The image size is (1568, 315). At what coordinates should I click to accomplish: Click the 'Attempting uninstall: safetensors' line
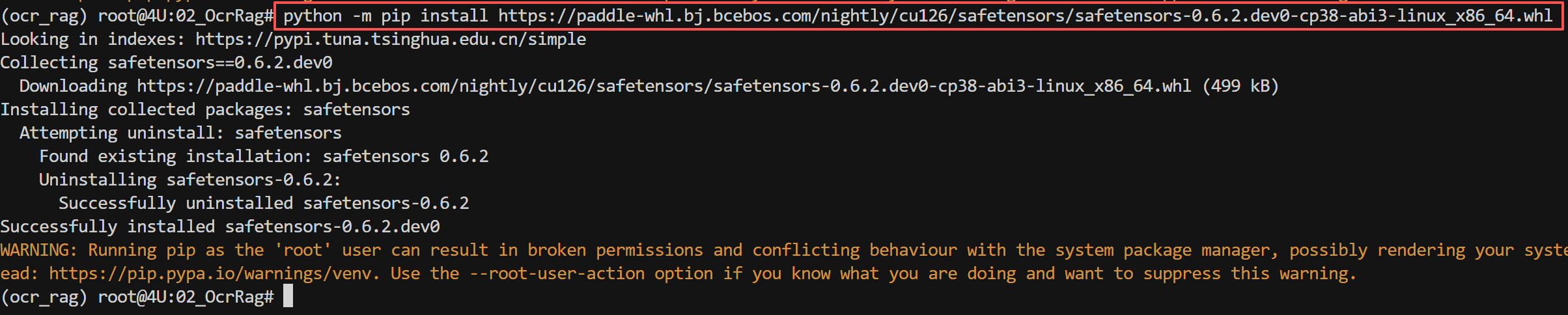pyautogui.click(x=180, y=133)
